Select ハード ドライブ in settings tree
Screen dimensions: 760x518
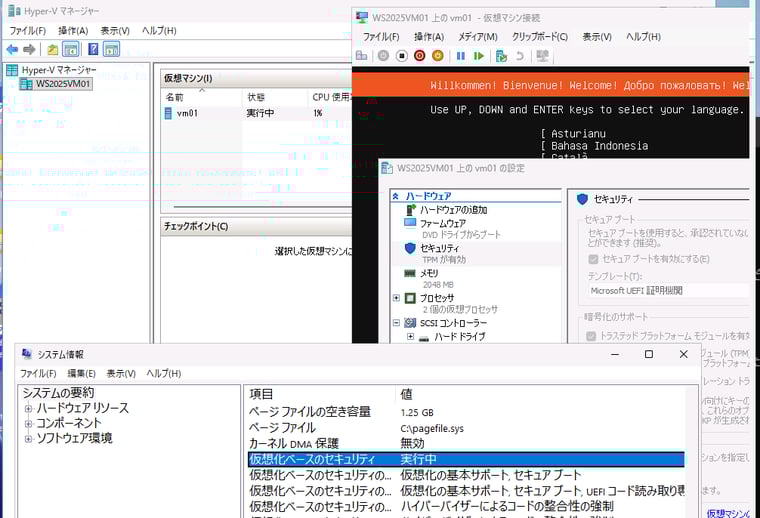[x=459, y=336]
